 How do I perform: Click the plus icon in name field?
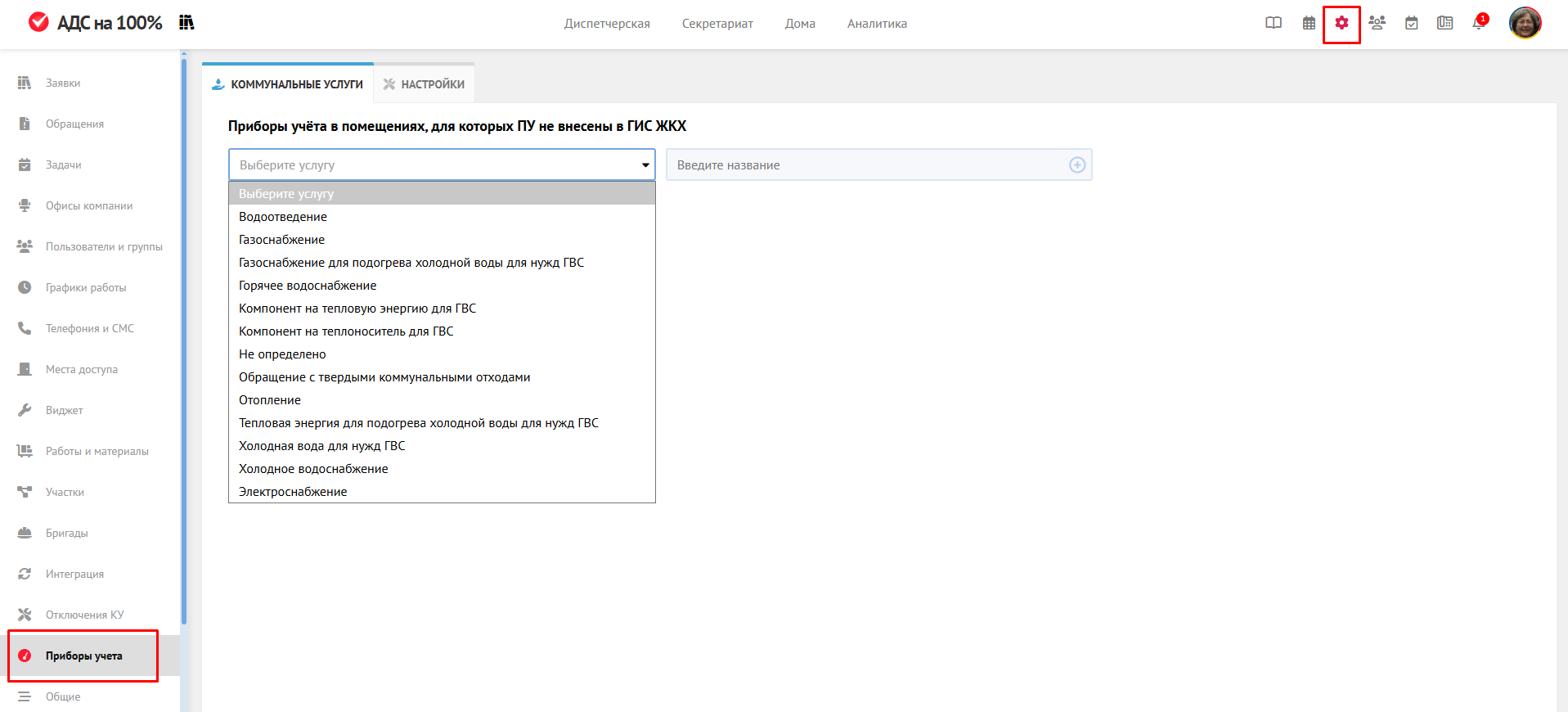(1077, 165)
